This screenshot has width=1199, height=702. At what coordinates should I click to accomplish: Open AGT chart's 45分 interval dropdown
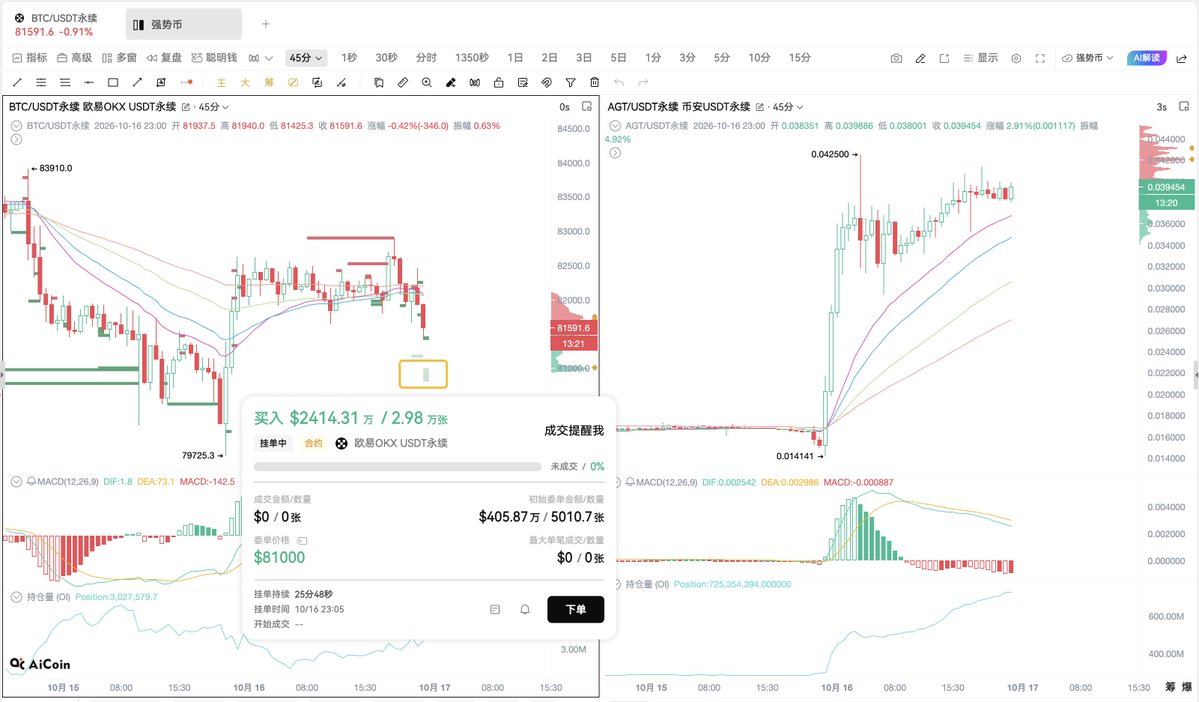pyautogui.click(x=788, y=107)
